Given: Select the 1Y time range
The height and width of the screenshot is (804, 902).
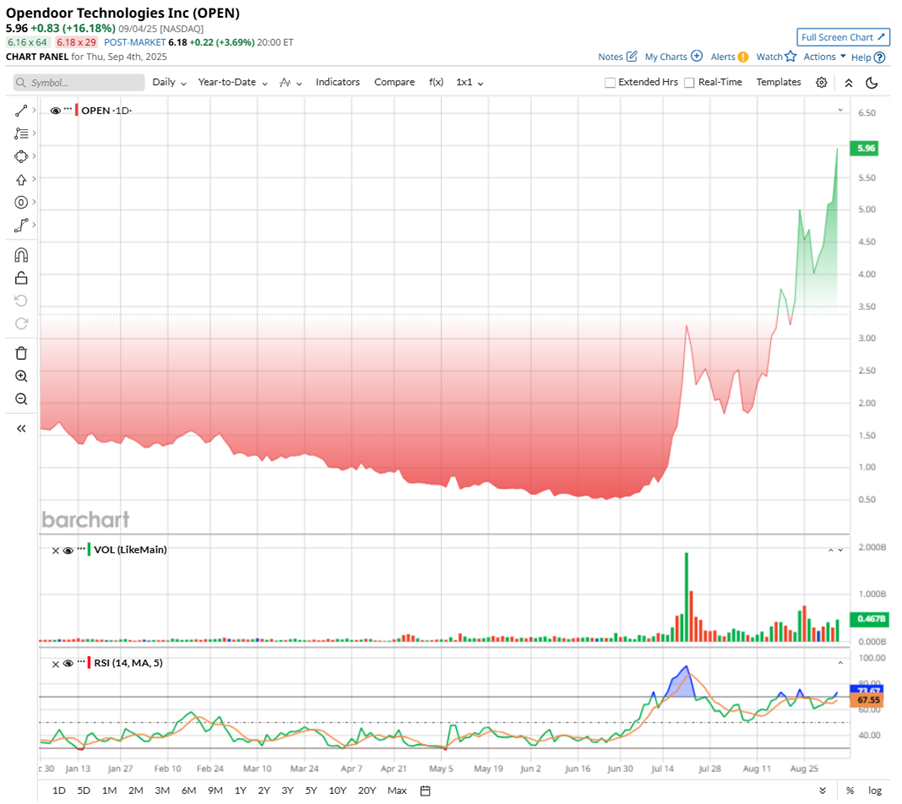Looking at the screenshot, I should click(240, 791).
